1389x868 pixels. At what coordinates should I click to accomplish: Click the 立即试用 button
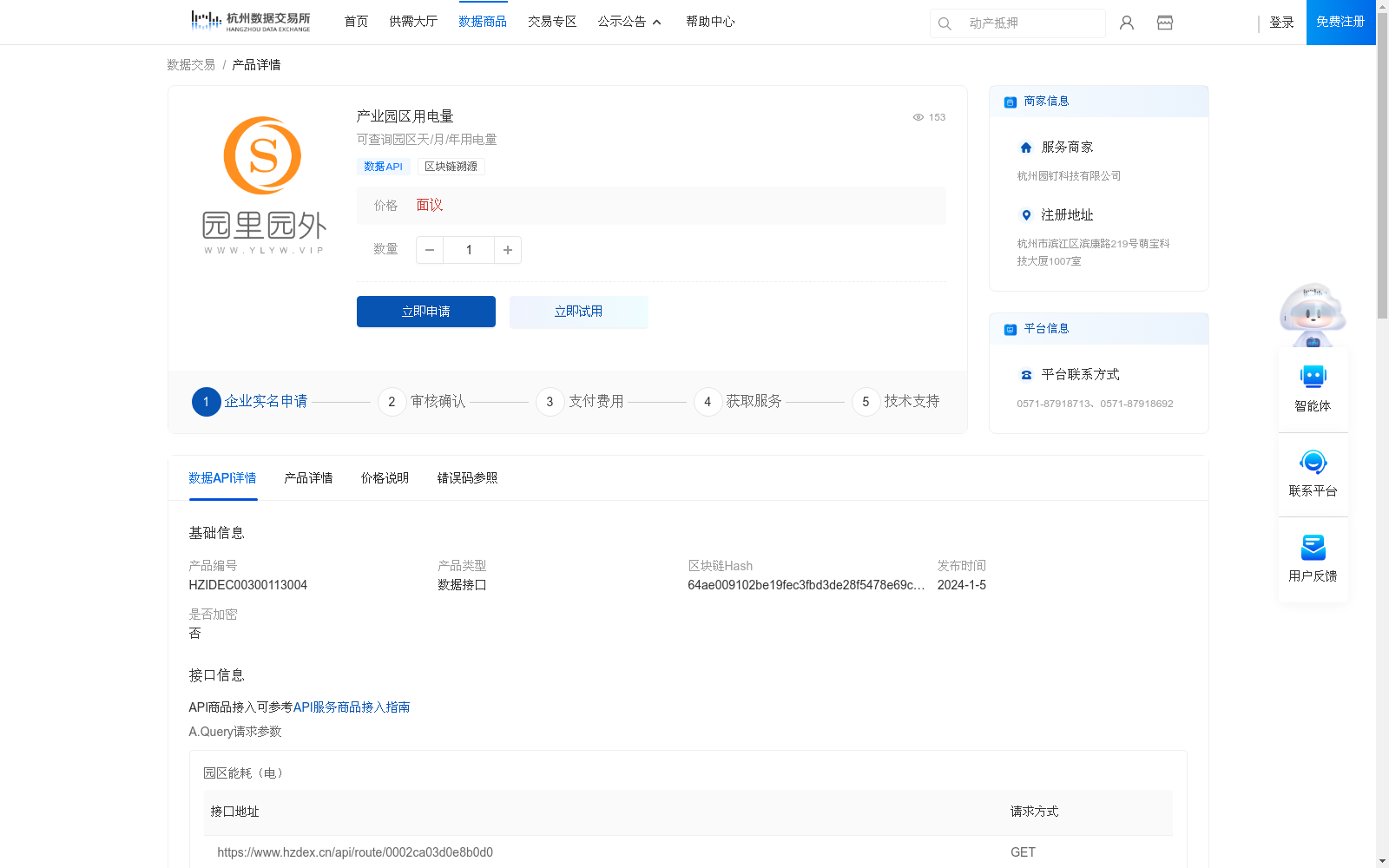(x=579, y=312)
